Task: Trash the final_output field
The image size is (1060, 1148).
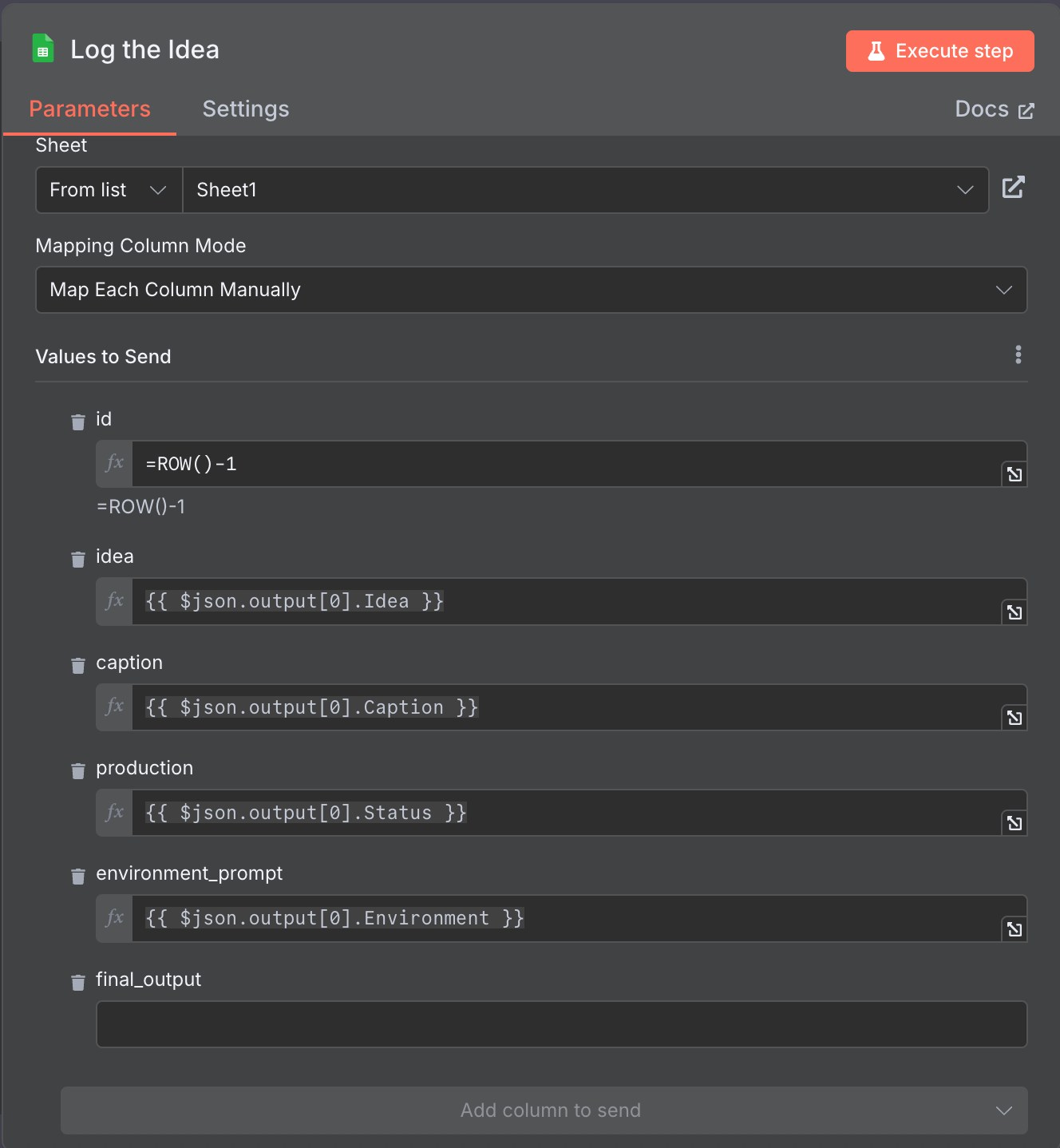Action: 78,982
